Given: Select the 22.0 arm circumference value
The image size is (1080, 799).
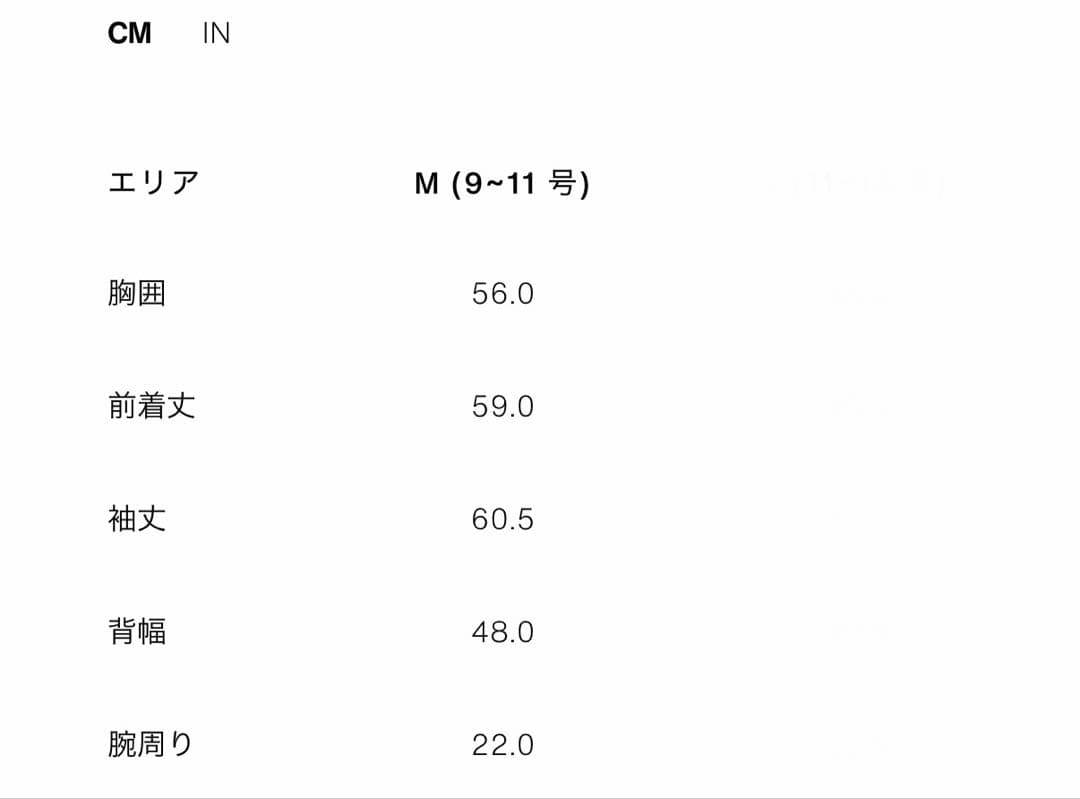Looking at the screenshot, I should click(503, 744).
